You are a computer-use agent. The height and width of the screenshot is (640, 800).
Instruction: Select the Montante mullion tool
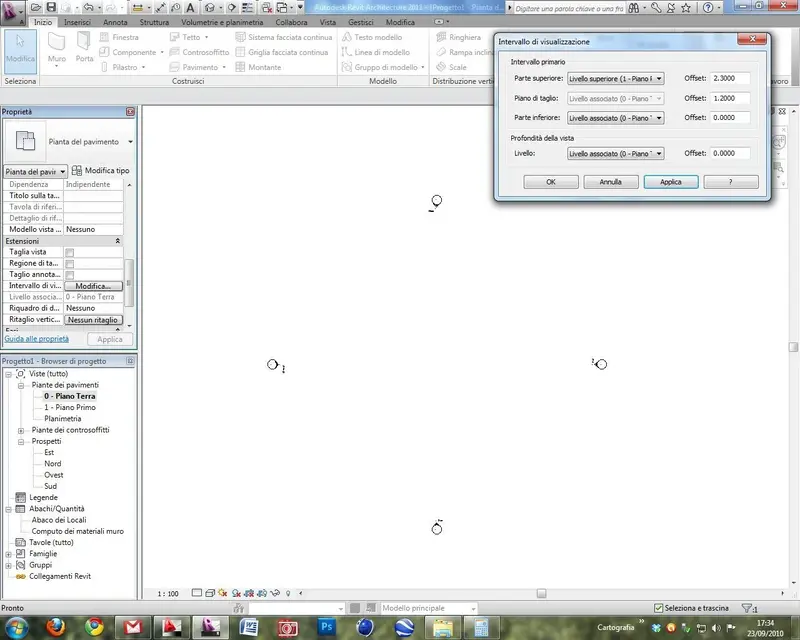click(258, 67)
